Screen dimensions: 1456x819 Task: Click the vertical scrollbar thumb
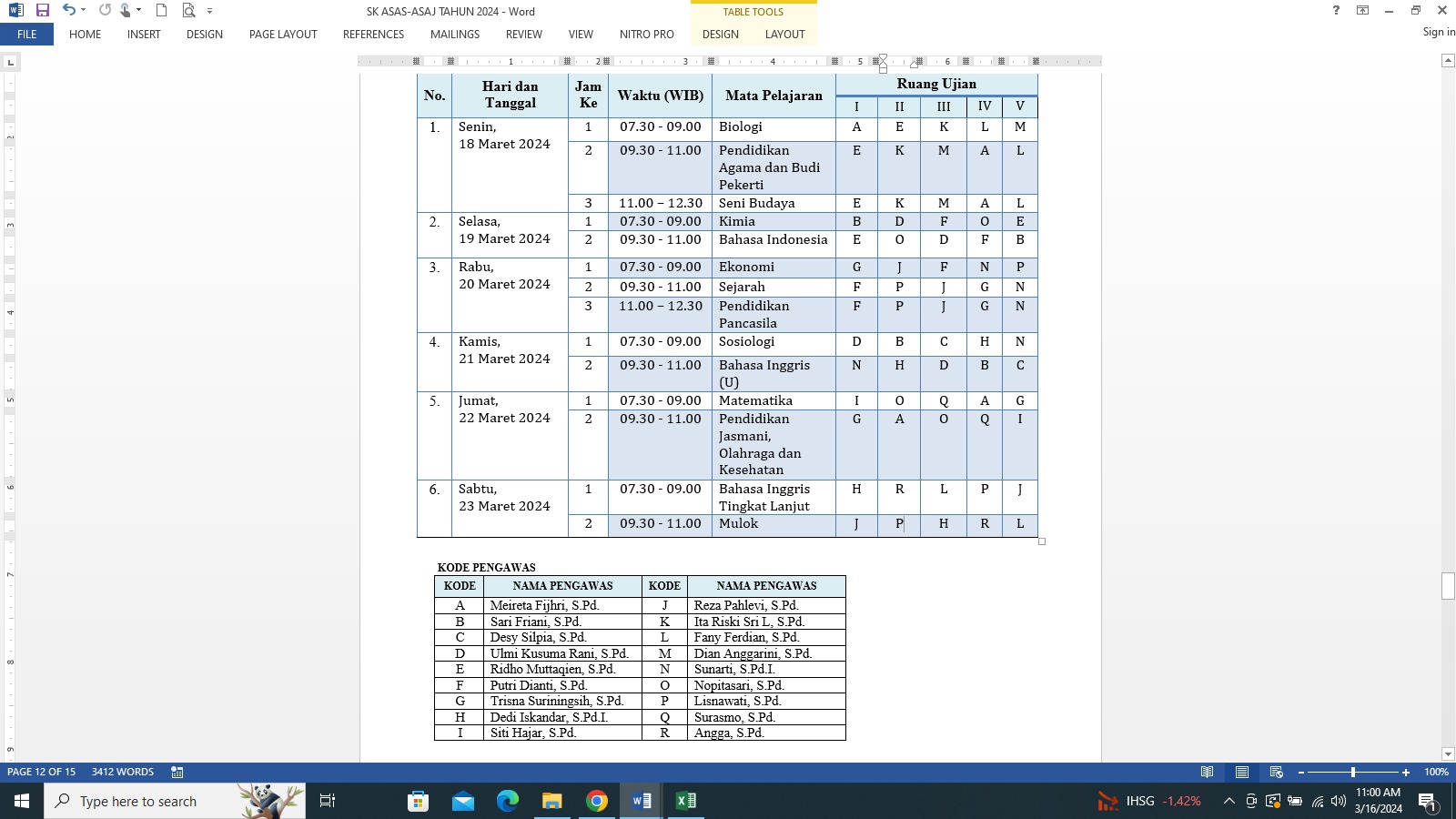click(x=1448, y=586)
